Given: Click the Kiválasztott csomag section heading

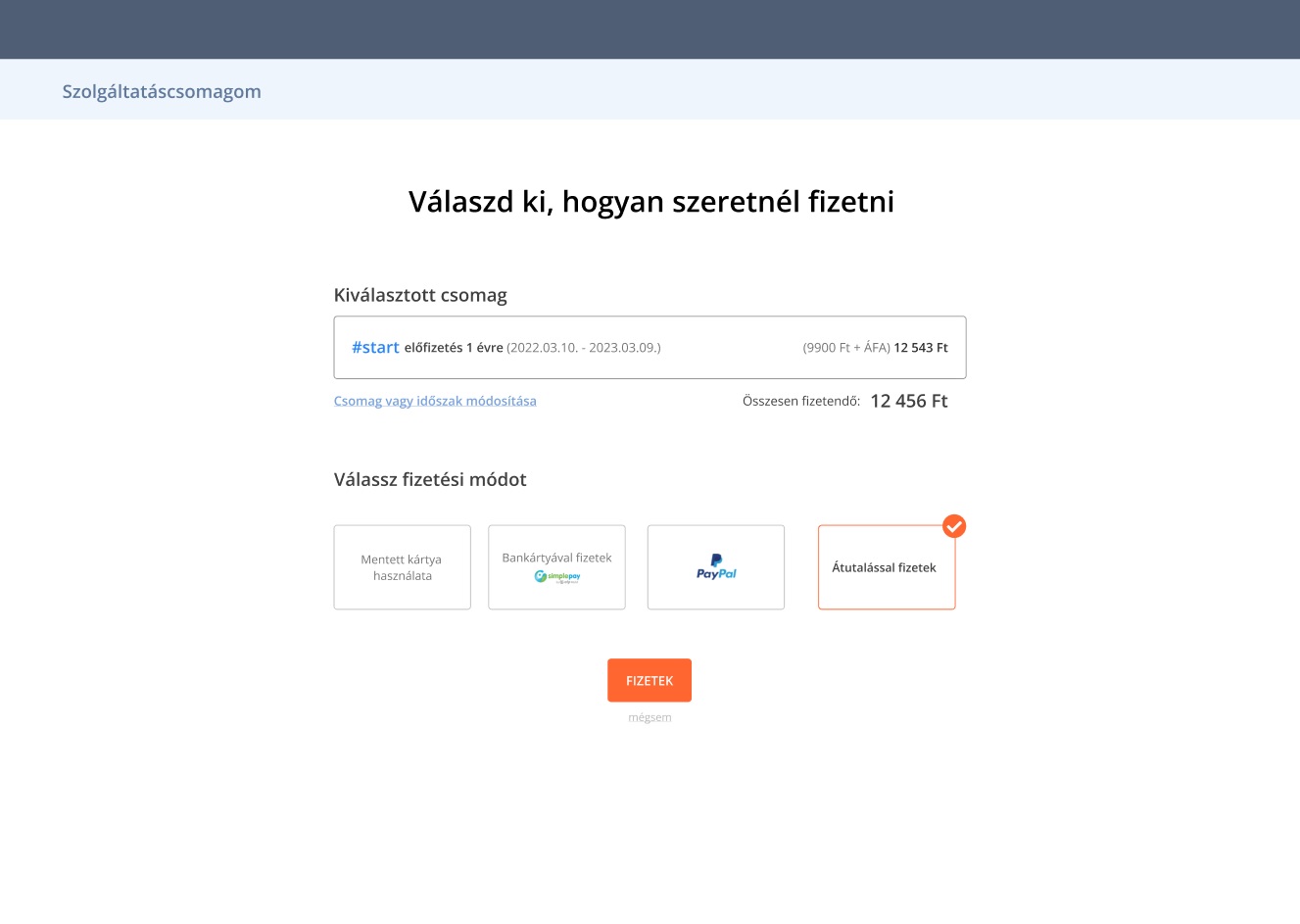Looking at the screenshot, I should pos(420,295).
